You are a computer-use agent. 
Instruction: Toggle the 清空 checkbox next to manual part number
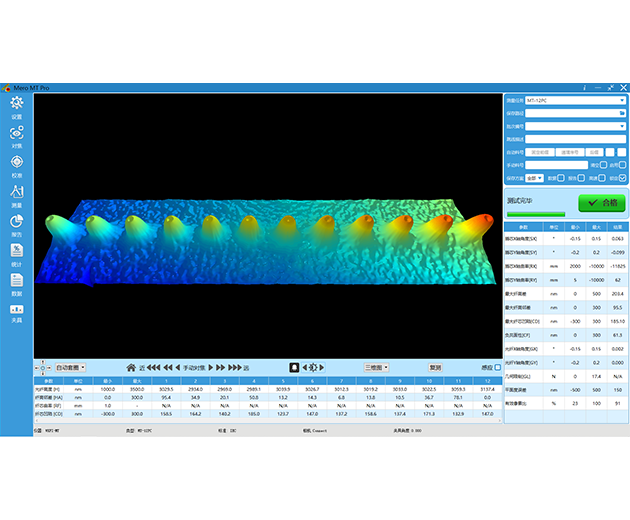coord(603,165)
